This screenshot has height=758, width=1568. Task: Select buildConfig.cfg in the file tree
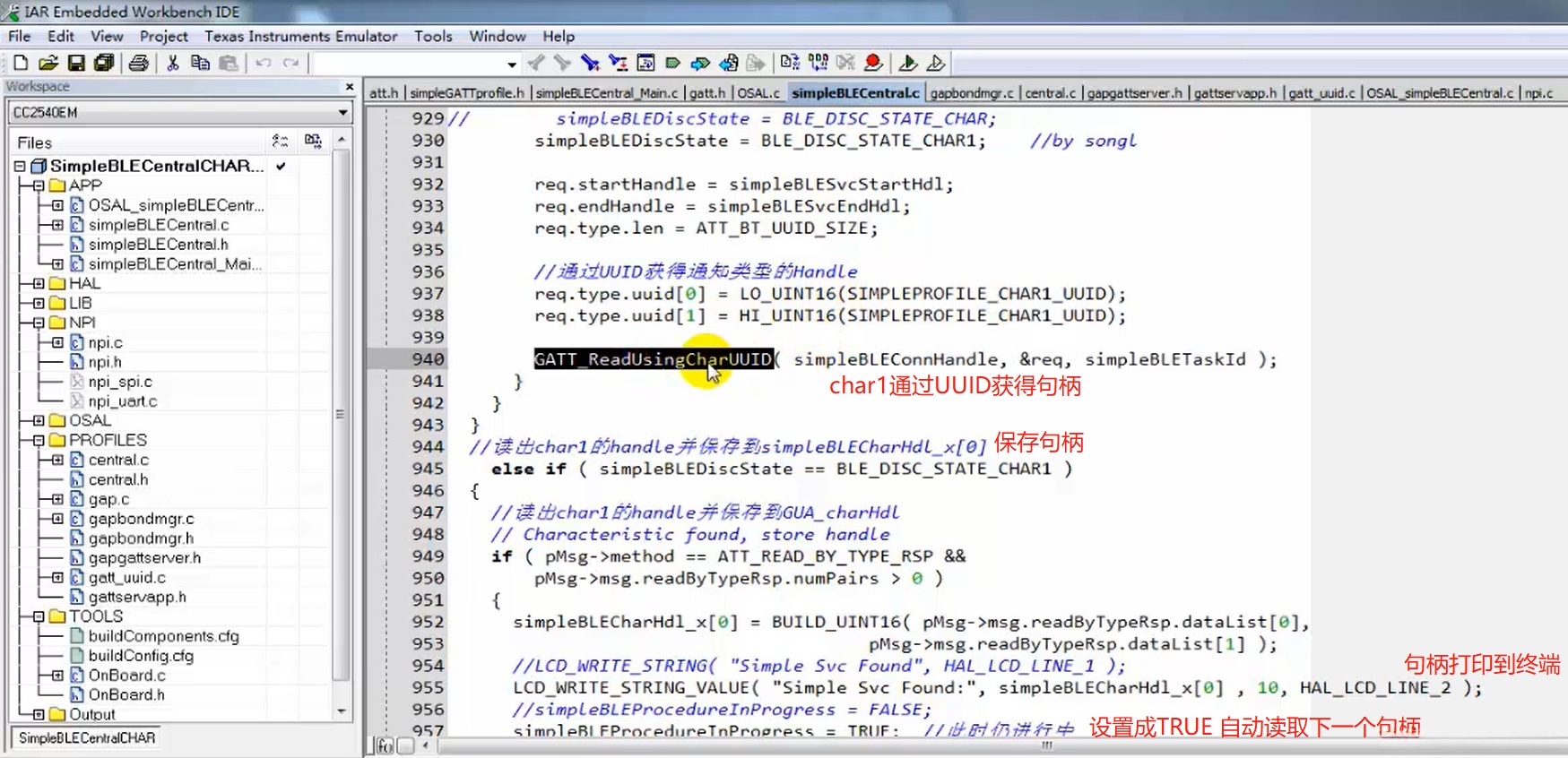tap(141, 656)
